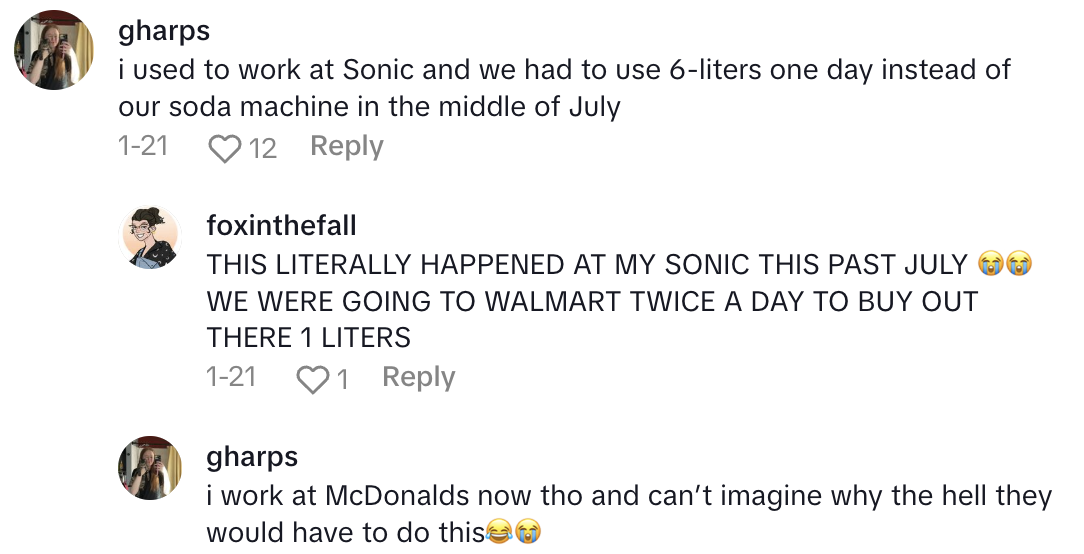Screen dimensions: 1084x554
Task: Select the 'THIS LITERALLY HAPPENED' comment text
Action: tap(592, 301)
